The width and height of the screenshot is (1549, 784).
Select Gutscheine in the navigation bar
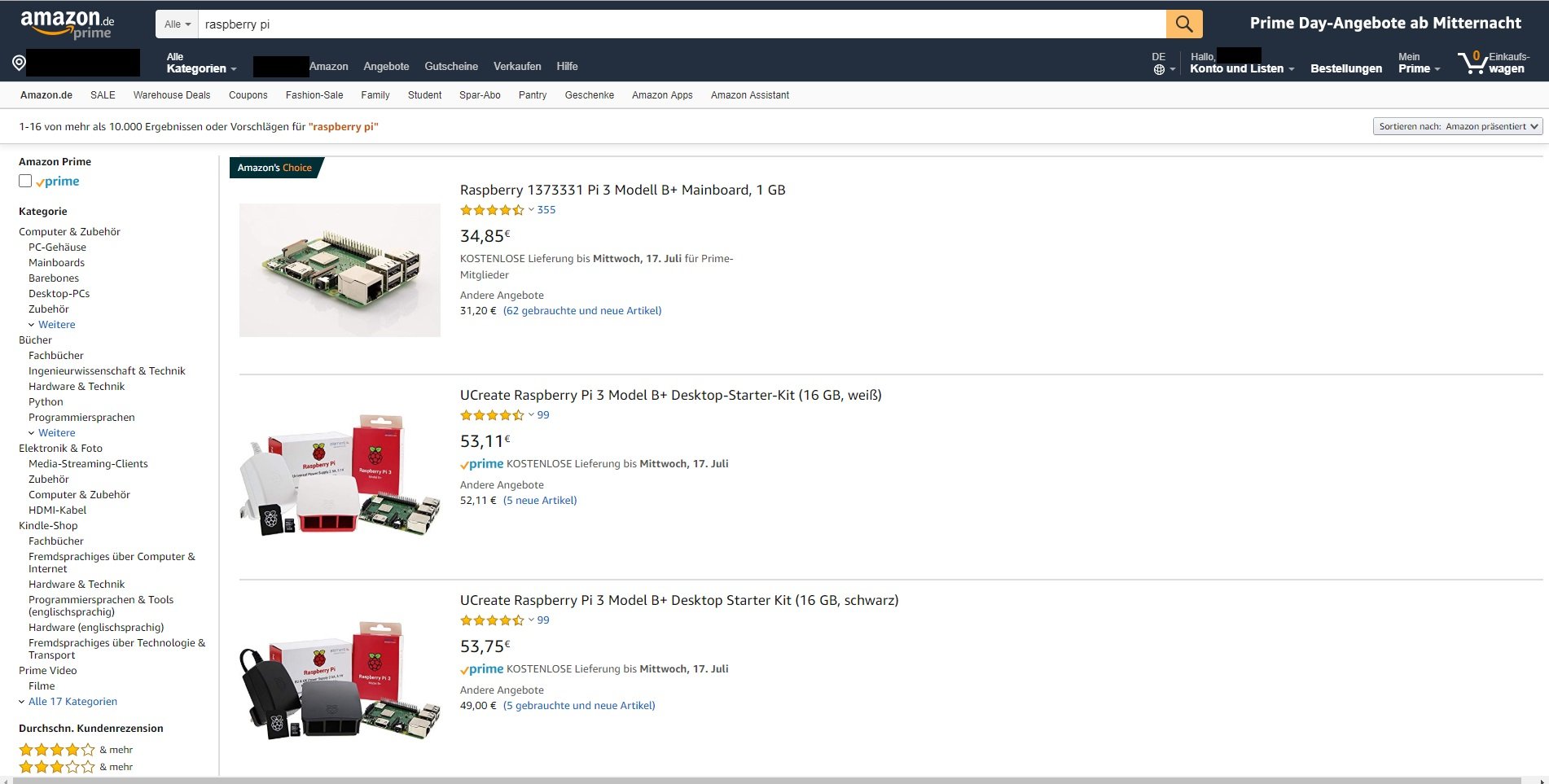pyautogui.click(x=451, y=66)
